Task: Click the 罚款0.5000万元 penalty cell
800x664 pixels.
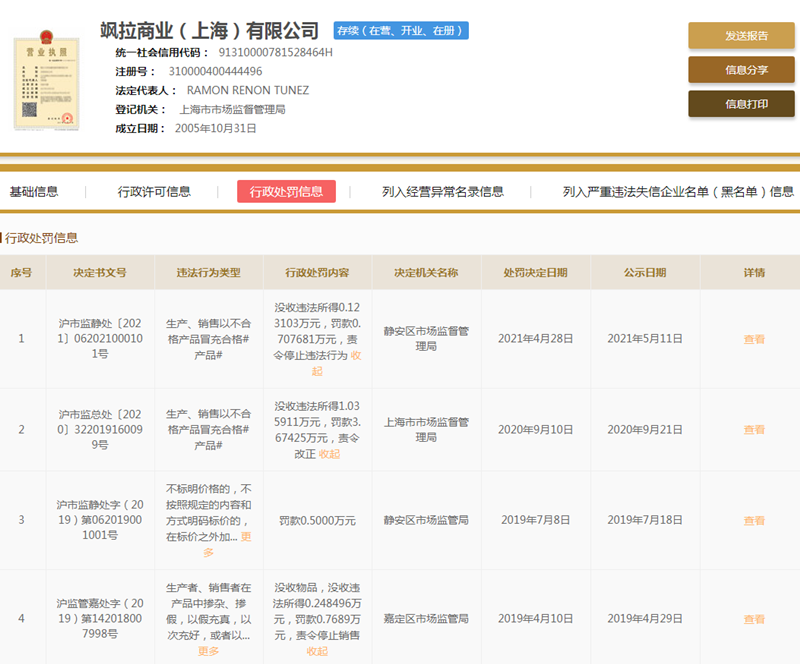Action: pyautogui.click(x=317, y=521)
